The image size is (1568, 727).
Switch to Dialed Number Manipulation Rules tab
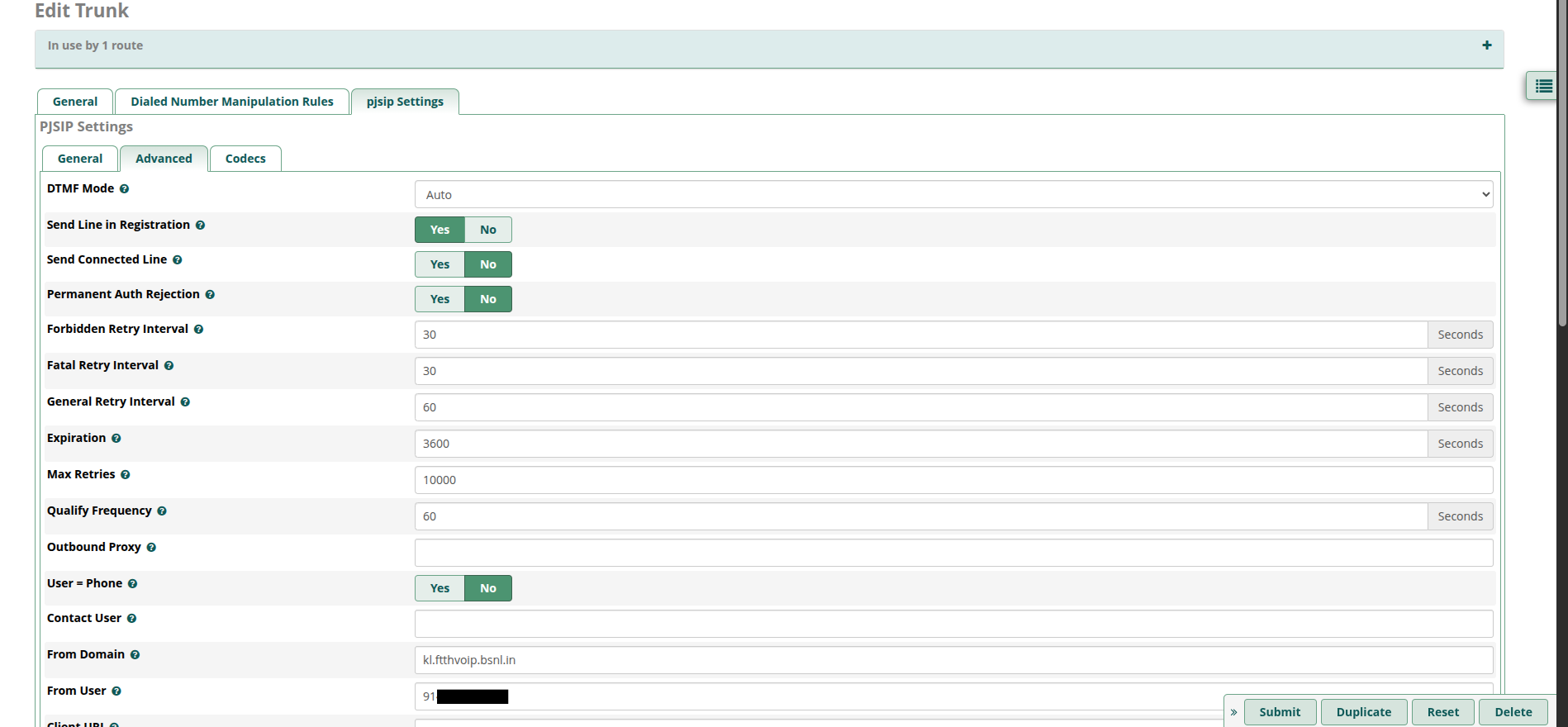pos(231,102)
